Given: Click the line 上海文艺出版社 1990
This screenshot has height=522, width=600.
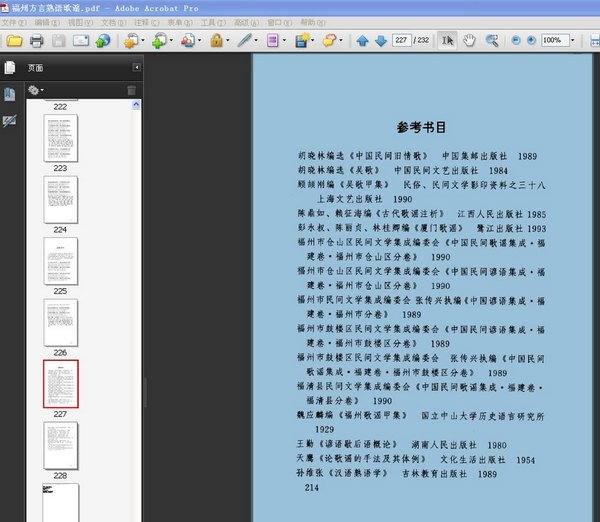Looking at the screenshot, I should [x=364, y=199].
